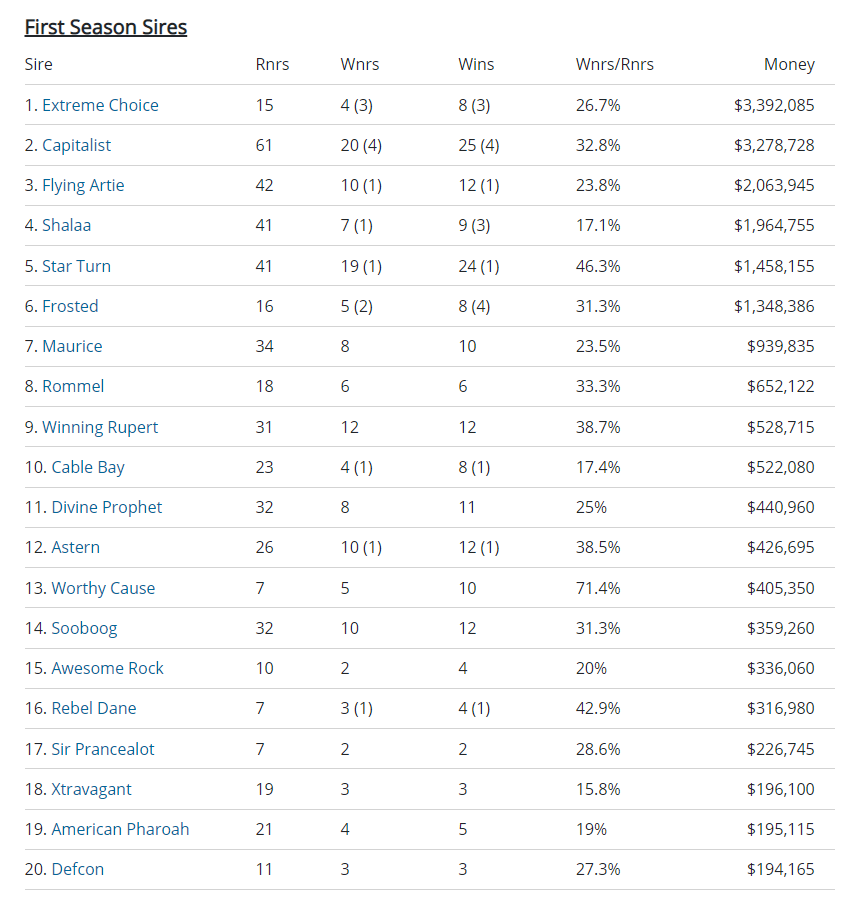Open the Worthy Cause link

[x=103, y=588]
